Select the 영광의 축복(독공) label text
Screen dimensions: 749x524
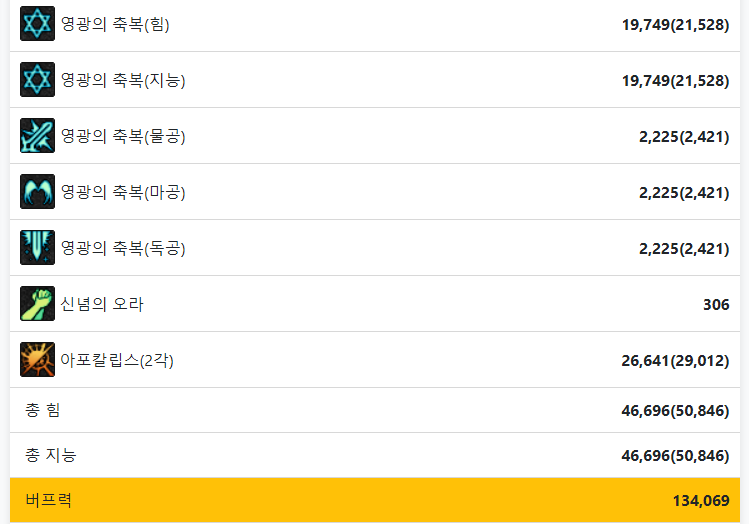tap(123, 248)
